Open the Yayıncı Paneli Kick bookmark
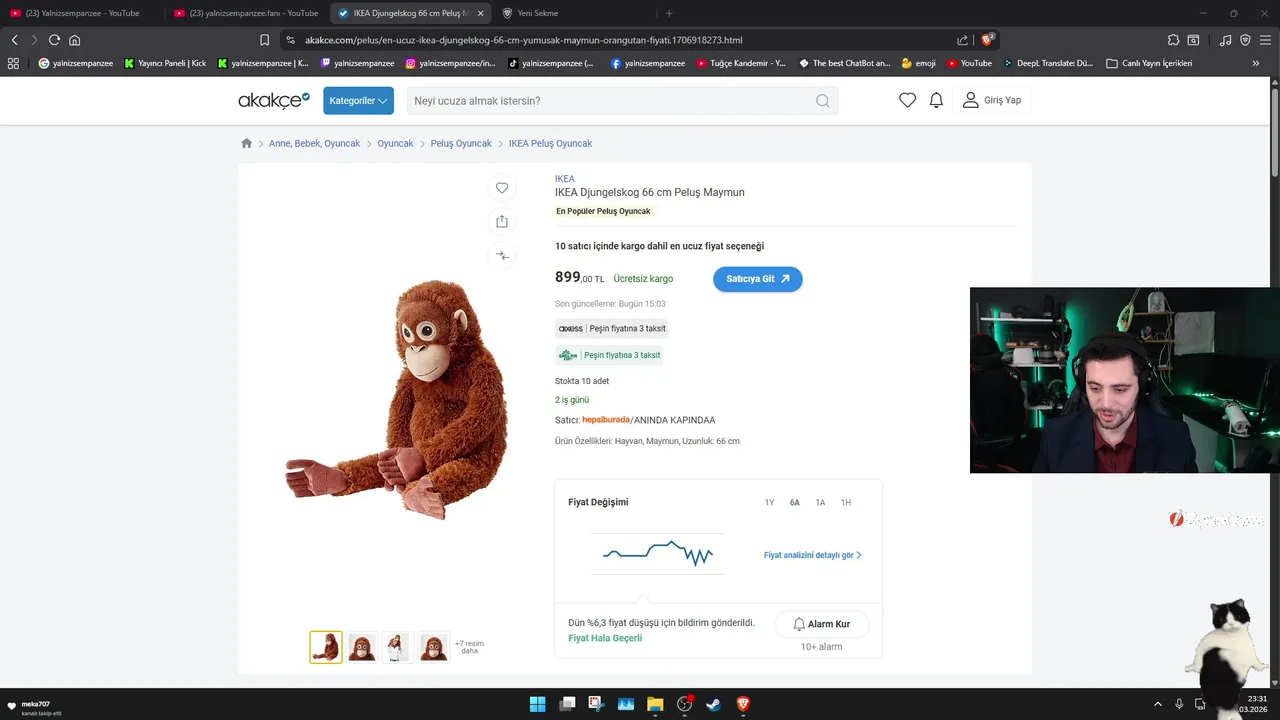 [x=165, y=63]
